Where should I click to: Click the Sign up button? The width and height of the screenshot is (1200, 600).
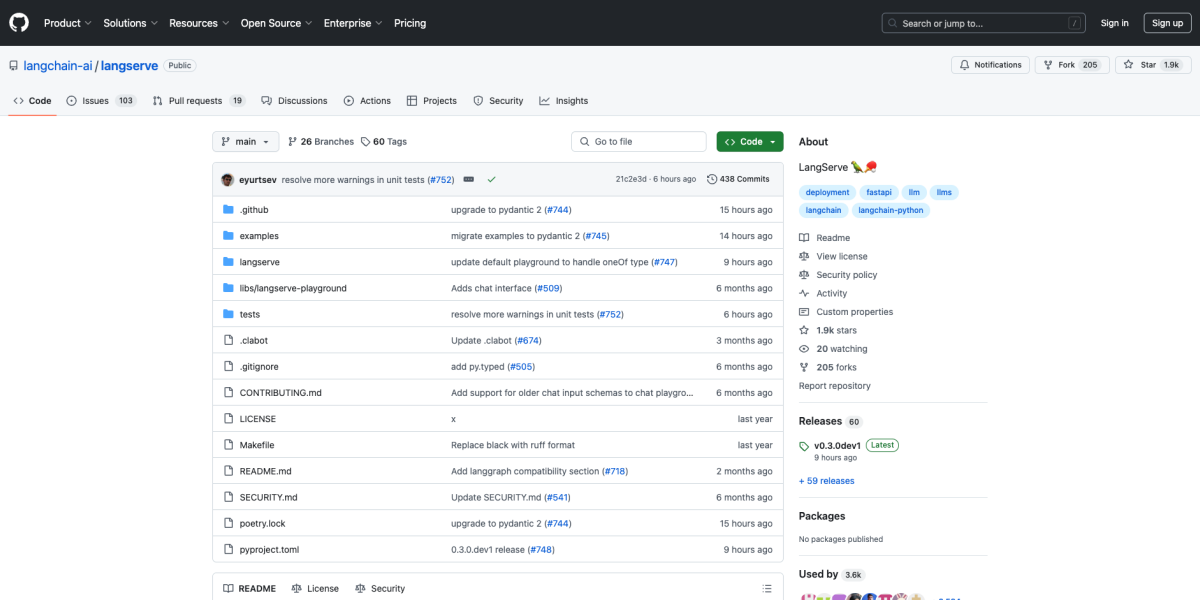coord(1167,23)
